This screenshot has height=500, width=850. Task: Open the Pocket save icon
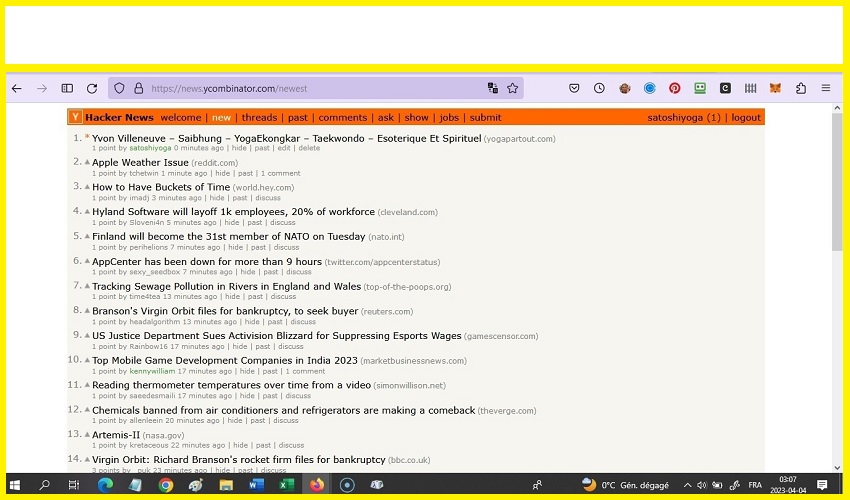[574, 88]
